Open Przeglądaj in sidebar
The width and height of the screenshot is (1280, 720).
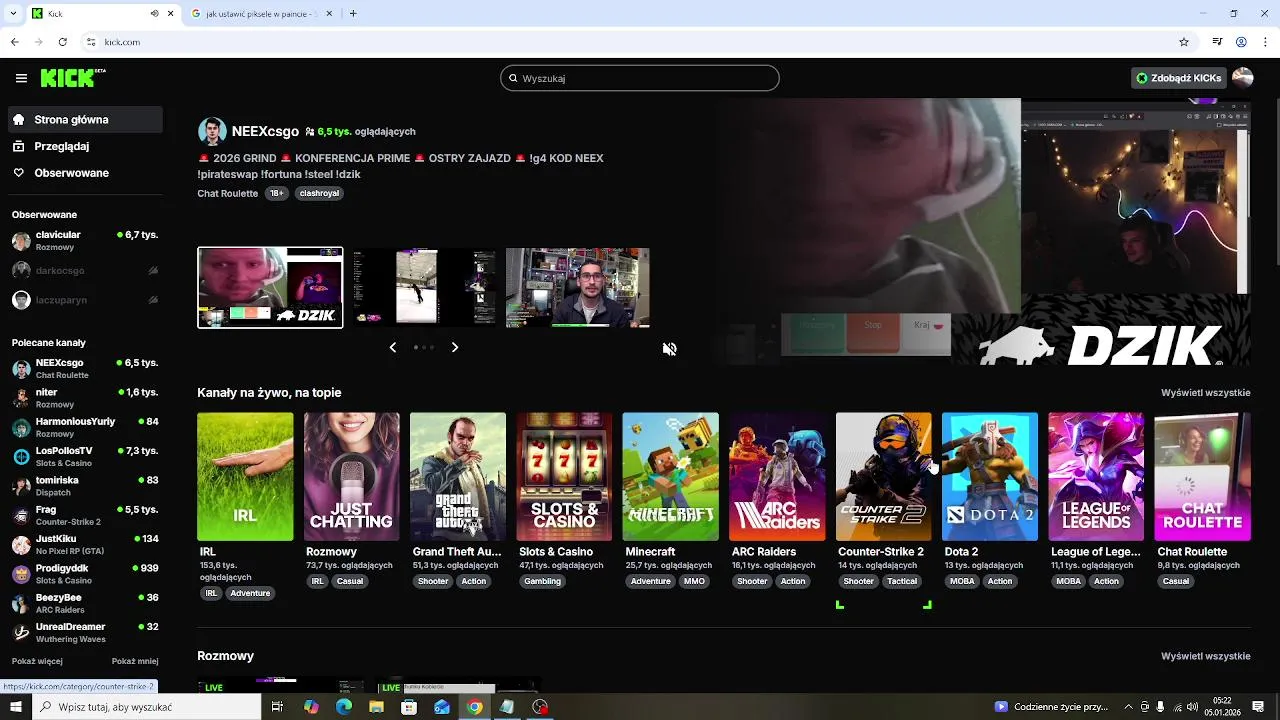(85, 146)
